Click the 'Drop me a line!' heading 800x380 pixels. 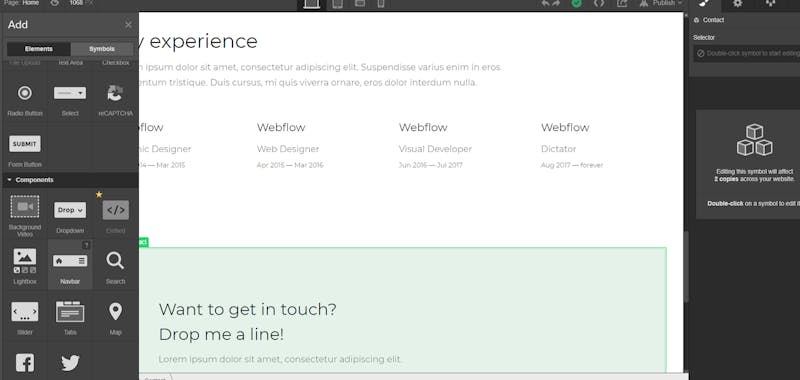pyautogui.click(x=221, y=335)
